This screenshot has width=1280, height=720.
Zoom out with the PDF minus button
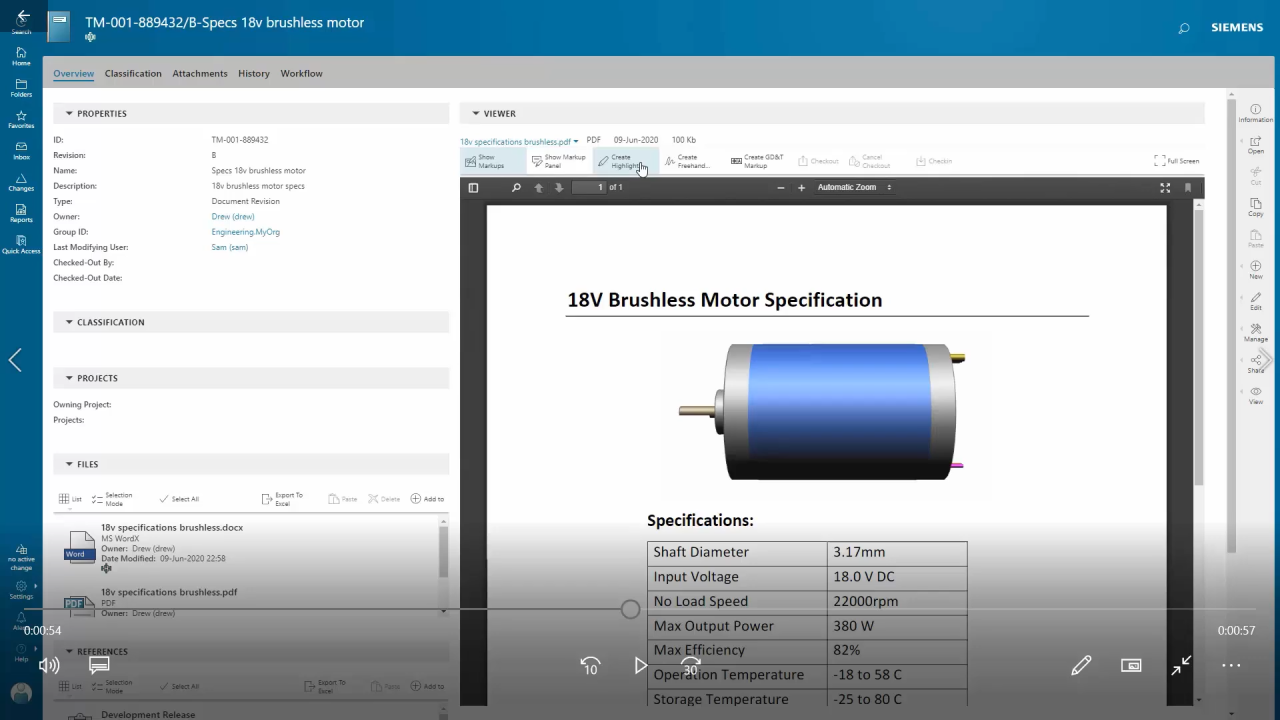781,187
